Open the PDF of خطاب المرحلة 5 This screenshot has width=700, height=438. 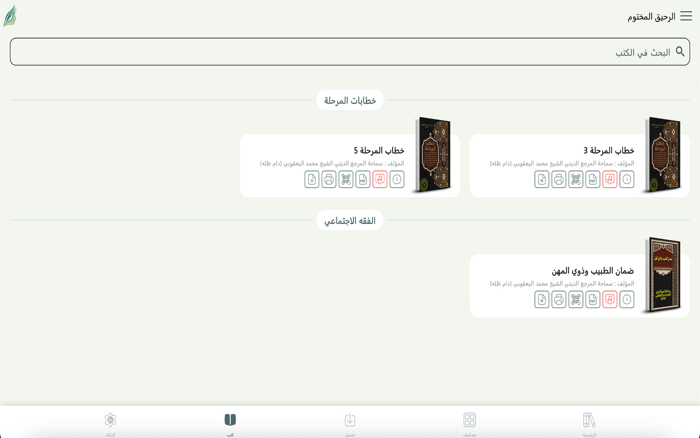362,179
